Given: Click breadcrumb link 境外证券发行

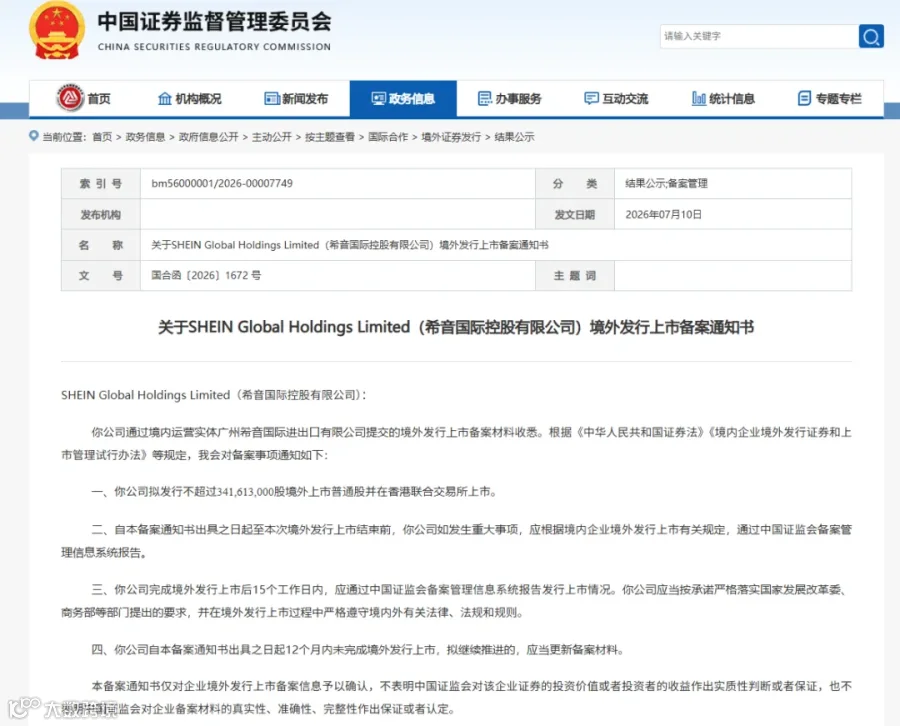Looking at the screenshot, I should 451,137.
